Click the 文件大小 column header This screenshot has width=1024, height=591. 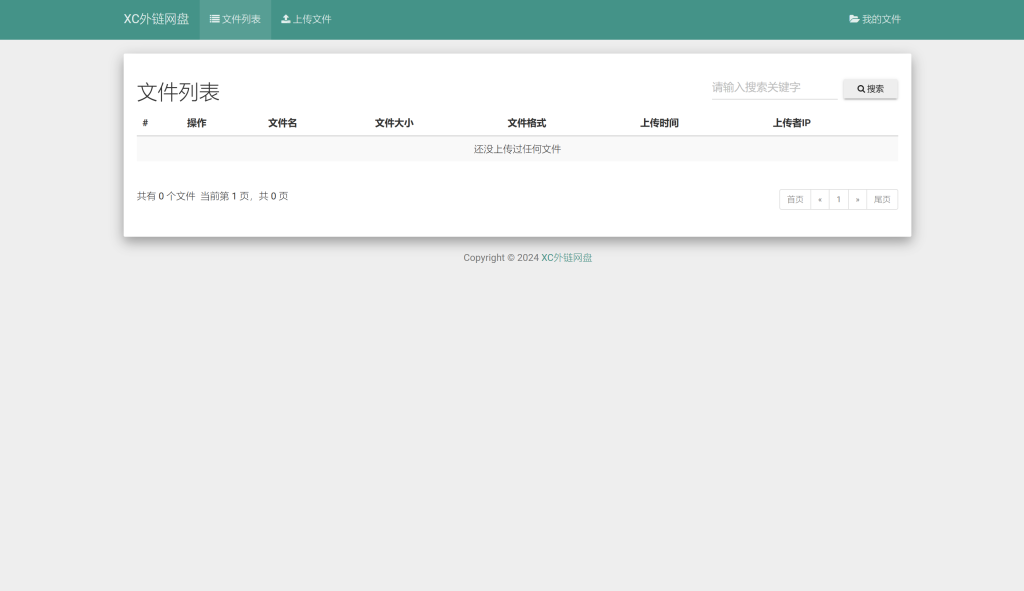click(393, 122)
